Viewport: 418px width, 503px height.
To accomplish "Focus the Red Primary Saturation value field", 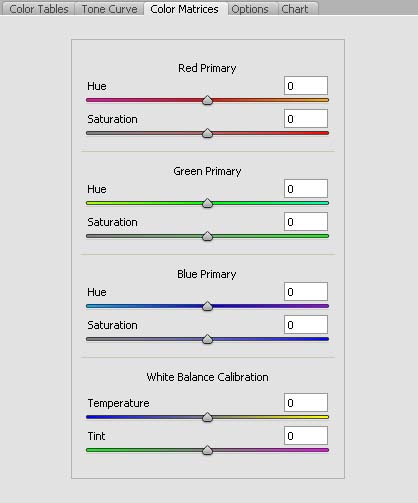I will point(306,119).
